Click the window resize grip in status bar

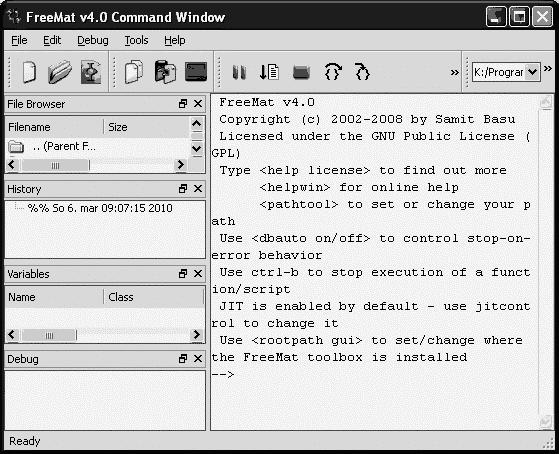click(548, 443)
